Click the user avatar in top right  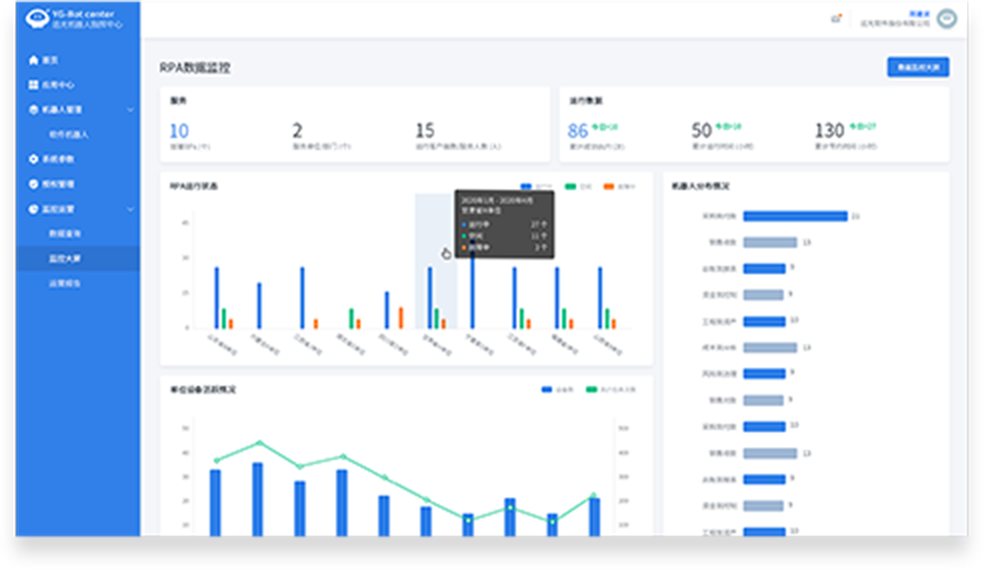[x=946, y=19]
